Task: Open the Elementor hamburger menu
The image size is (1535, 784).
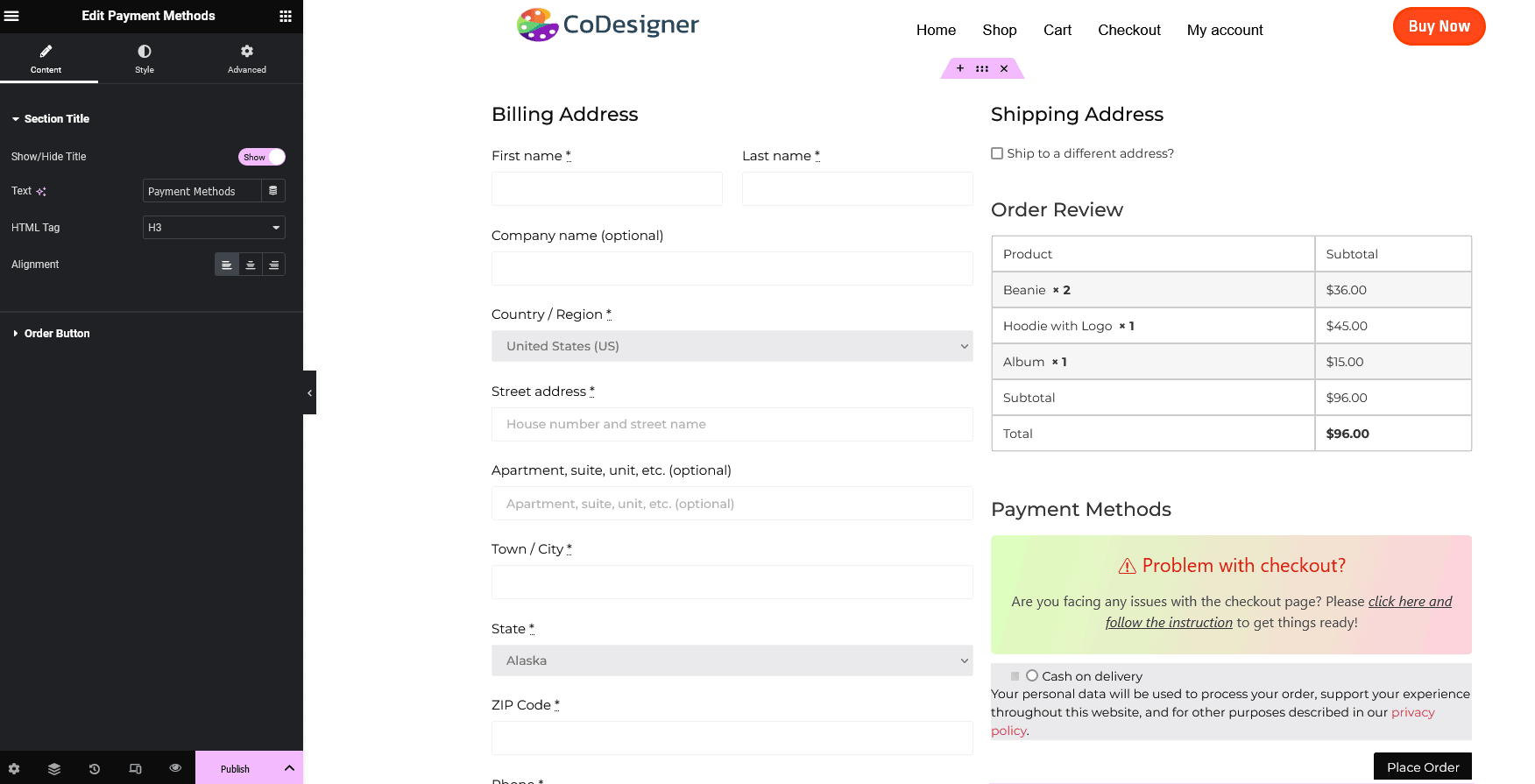Action: pyautogui.click(x=12, y=16)
